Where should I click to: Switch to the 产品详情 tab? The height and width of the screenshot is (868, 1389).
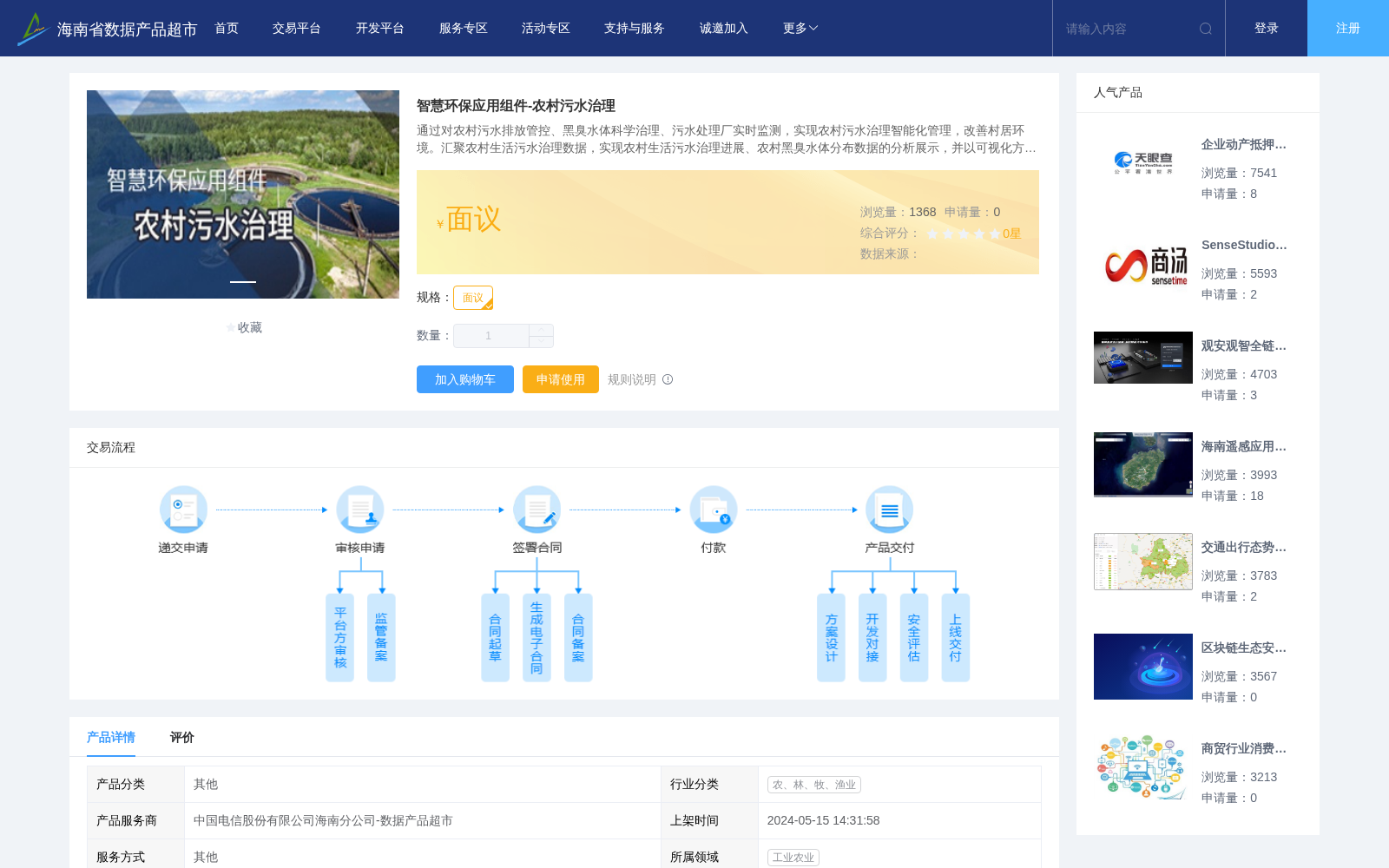click(x=111, y=737)
